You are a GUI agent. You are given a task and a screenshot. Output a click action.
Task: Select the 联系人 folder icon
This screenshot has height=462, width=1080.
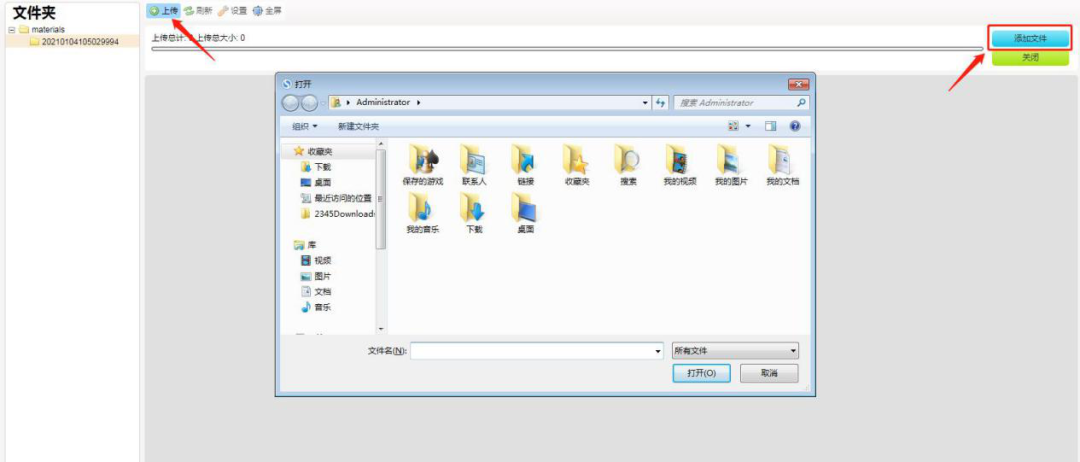[473, 160]
